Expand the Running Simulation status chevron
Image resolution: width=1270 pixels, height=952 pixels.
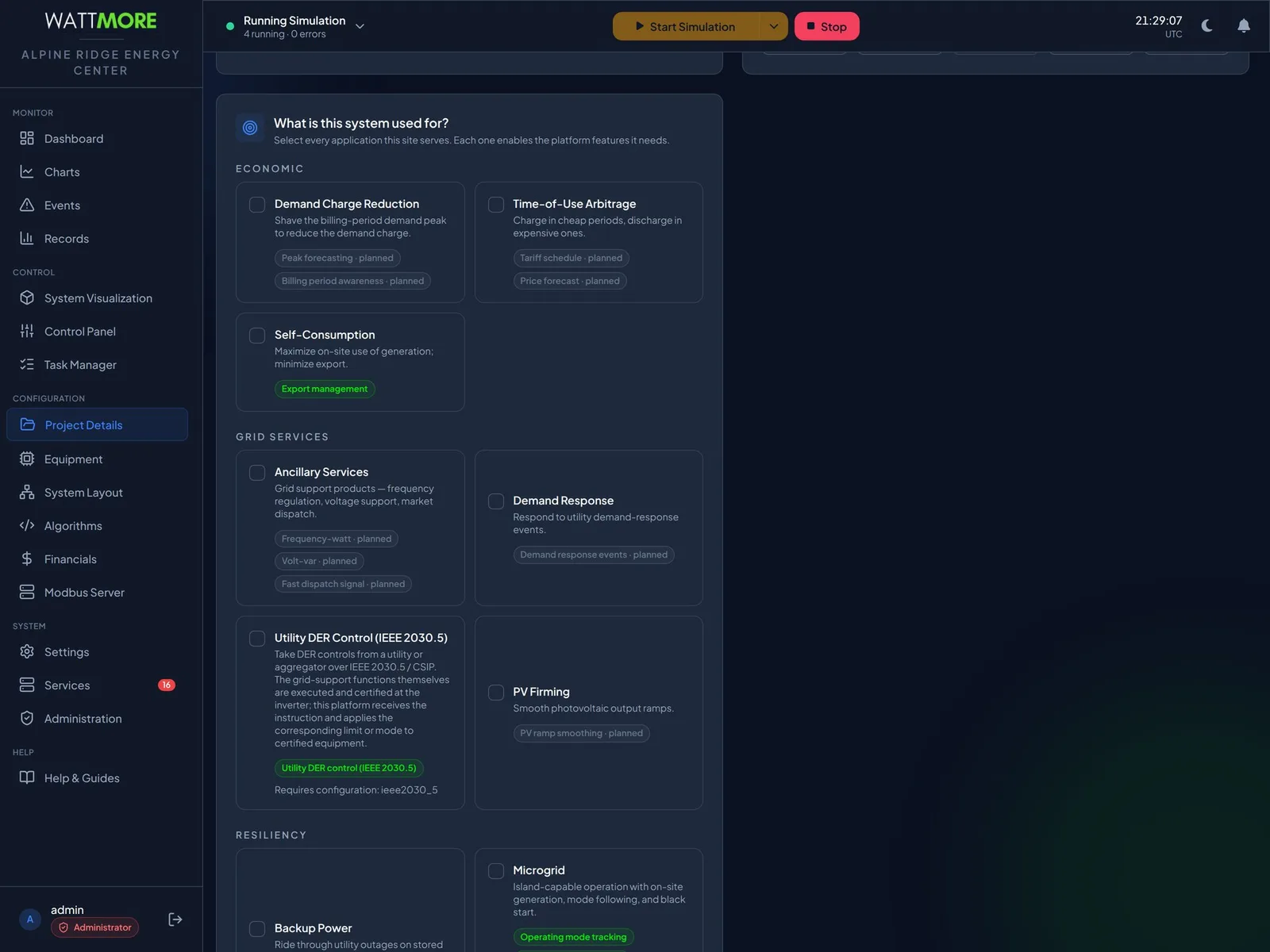[x=360, y=26]
